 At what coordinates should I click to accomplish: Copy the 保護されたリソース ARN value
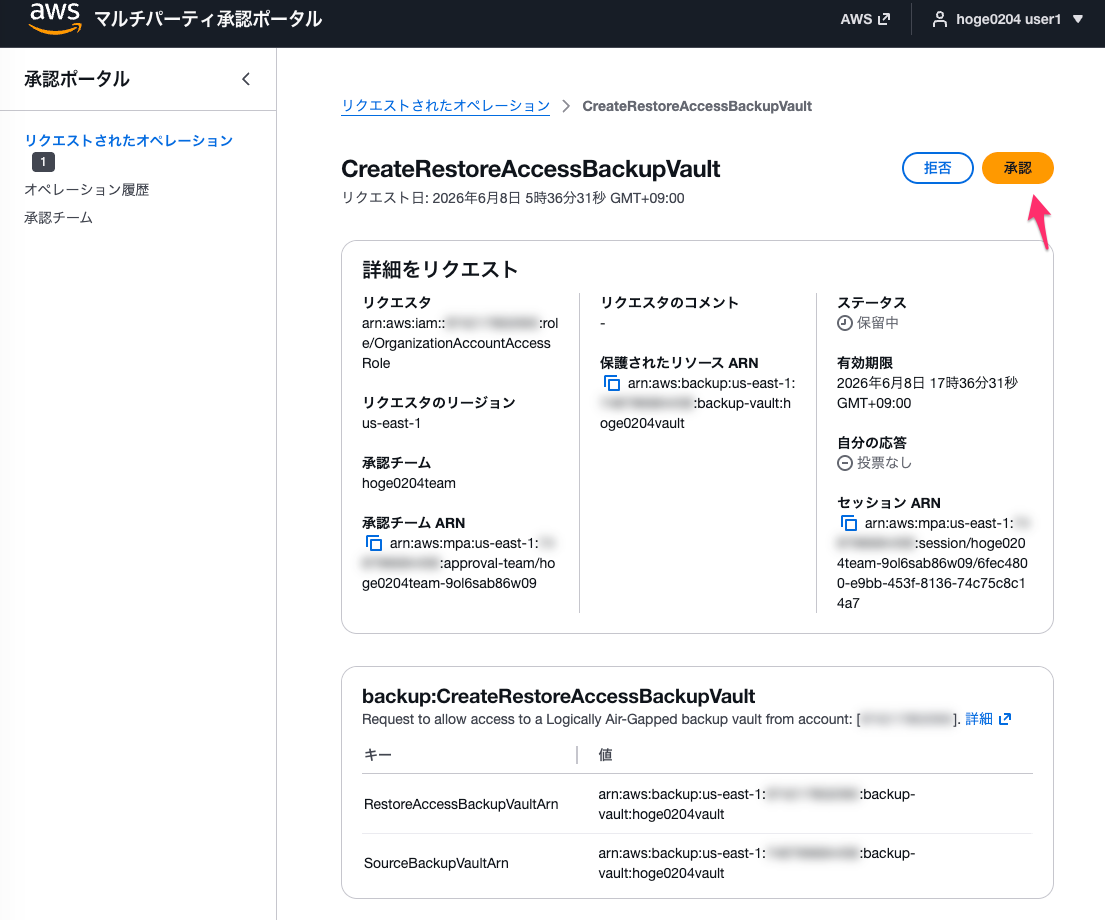coord(612,384)
